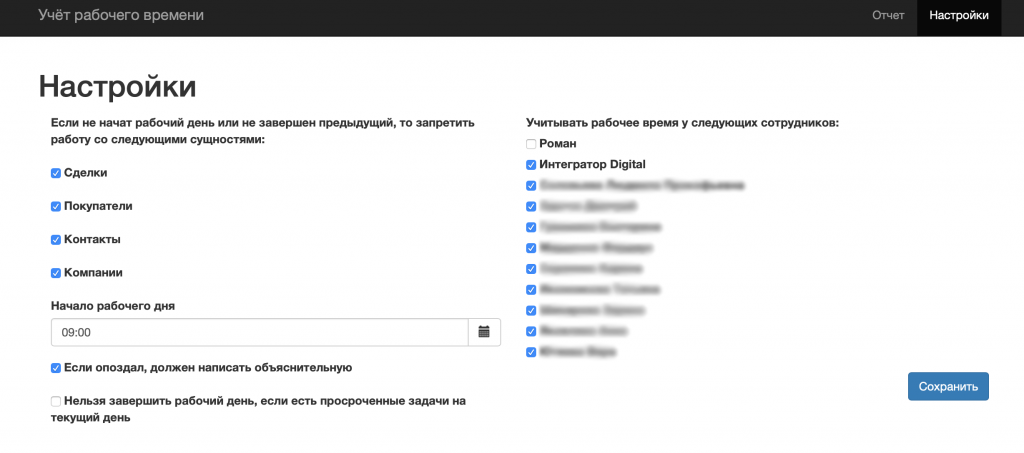
Task: Enable the overdue tasks day-end restriction checkbox
Action: pyautogui.click(x=56, y=402)
